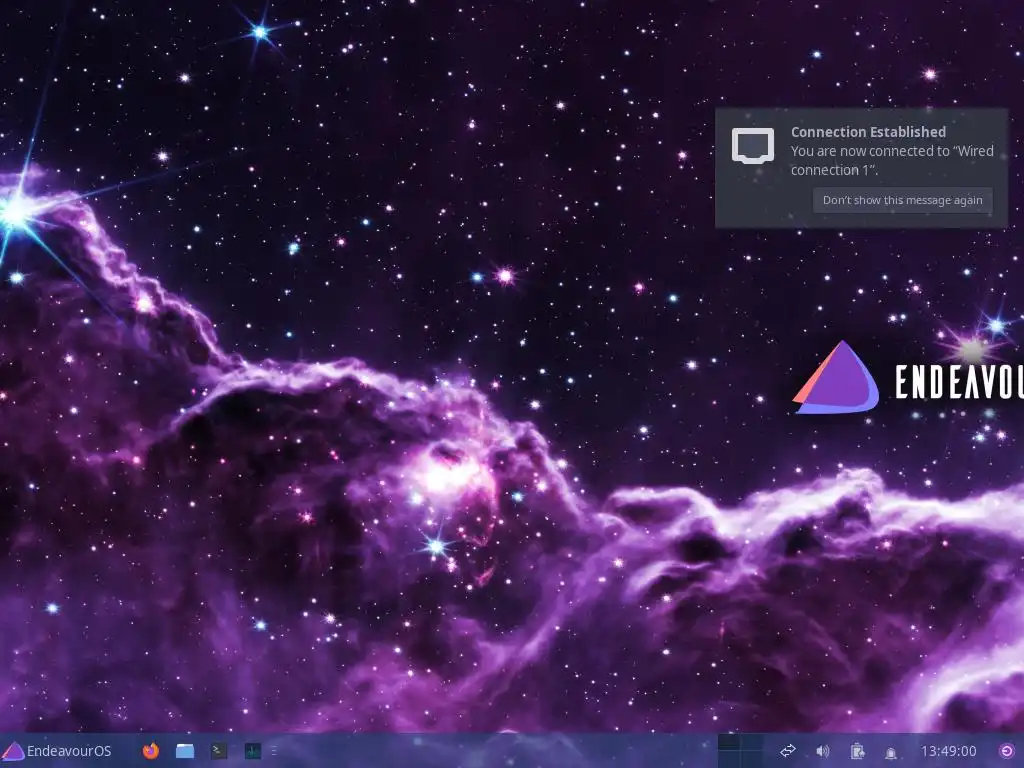Click the workspace switcher in panel
This screenshot has height=768, width=1024.
tap(741, 750)
